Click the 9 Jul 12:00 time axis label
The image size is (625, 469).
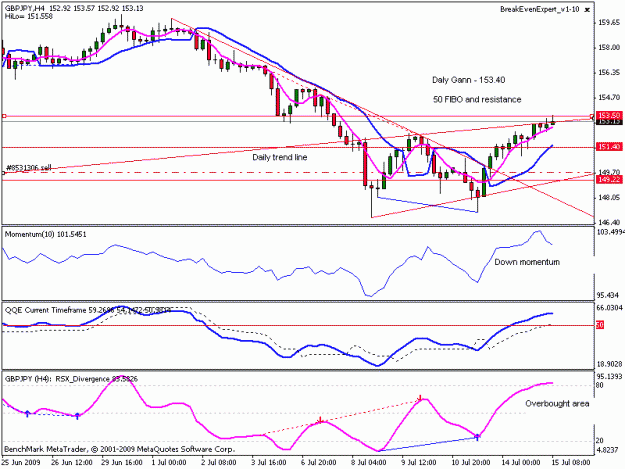419,463
